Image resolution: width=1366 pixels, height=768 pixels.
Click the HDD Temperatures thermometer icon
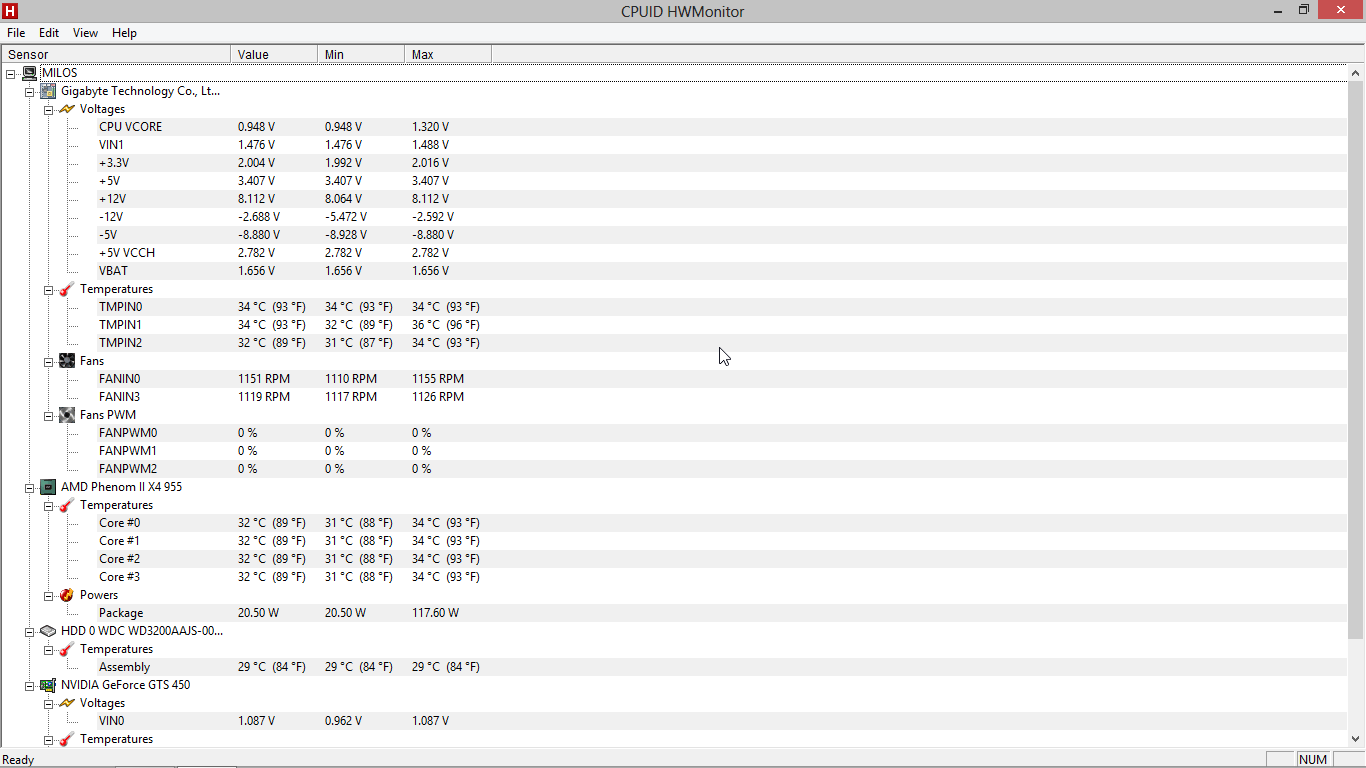click(67, 649)
